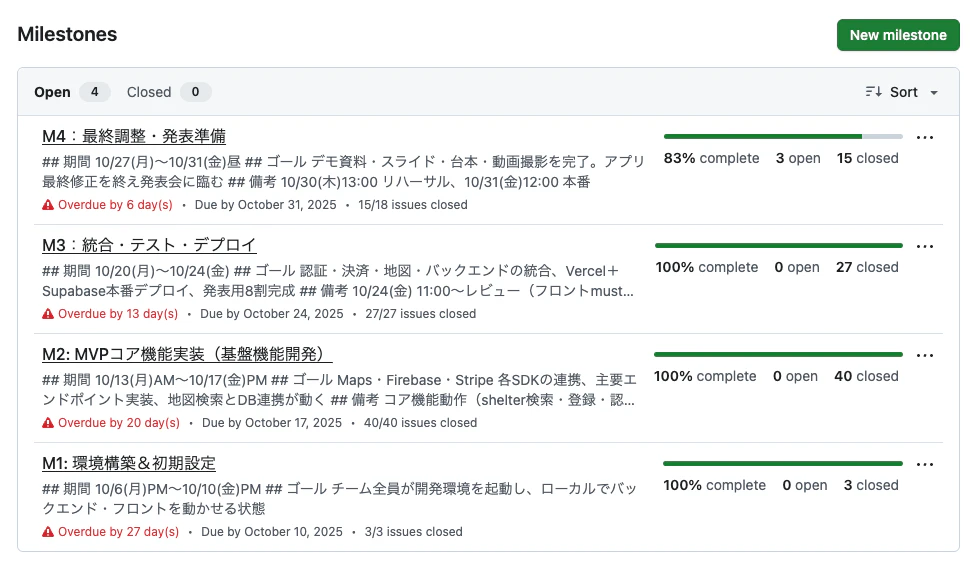Image resolution: width=977 pixels, height=571 pixels.
Task: Switch to the Closed milestones tab
Action: pyautogui.click(x=168, y=92)
